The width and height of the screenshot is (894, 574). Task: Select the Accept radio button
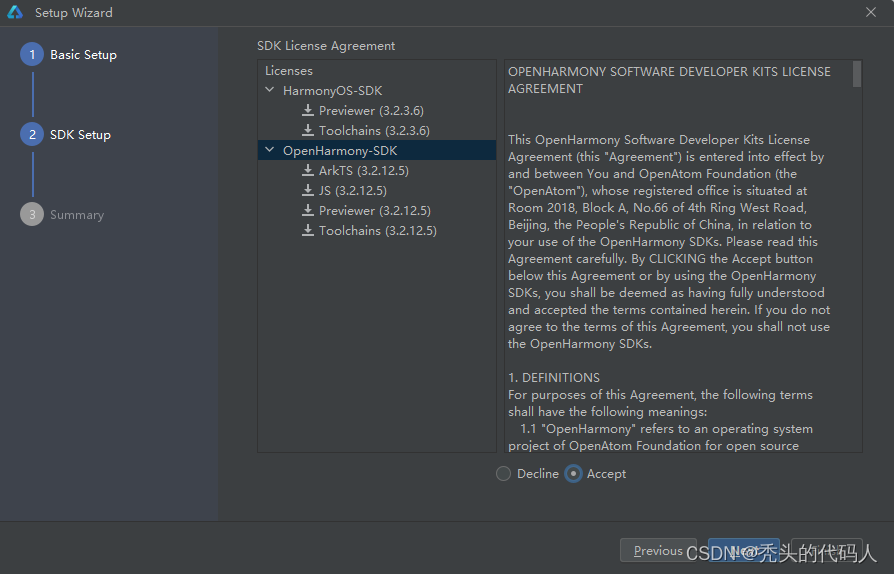[573, 474]
